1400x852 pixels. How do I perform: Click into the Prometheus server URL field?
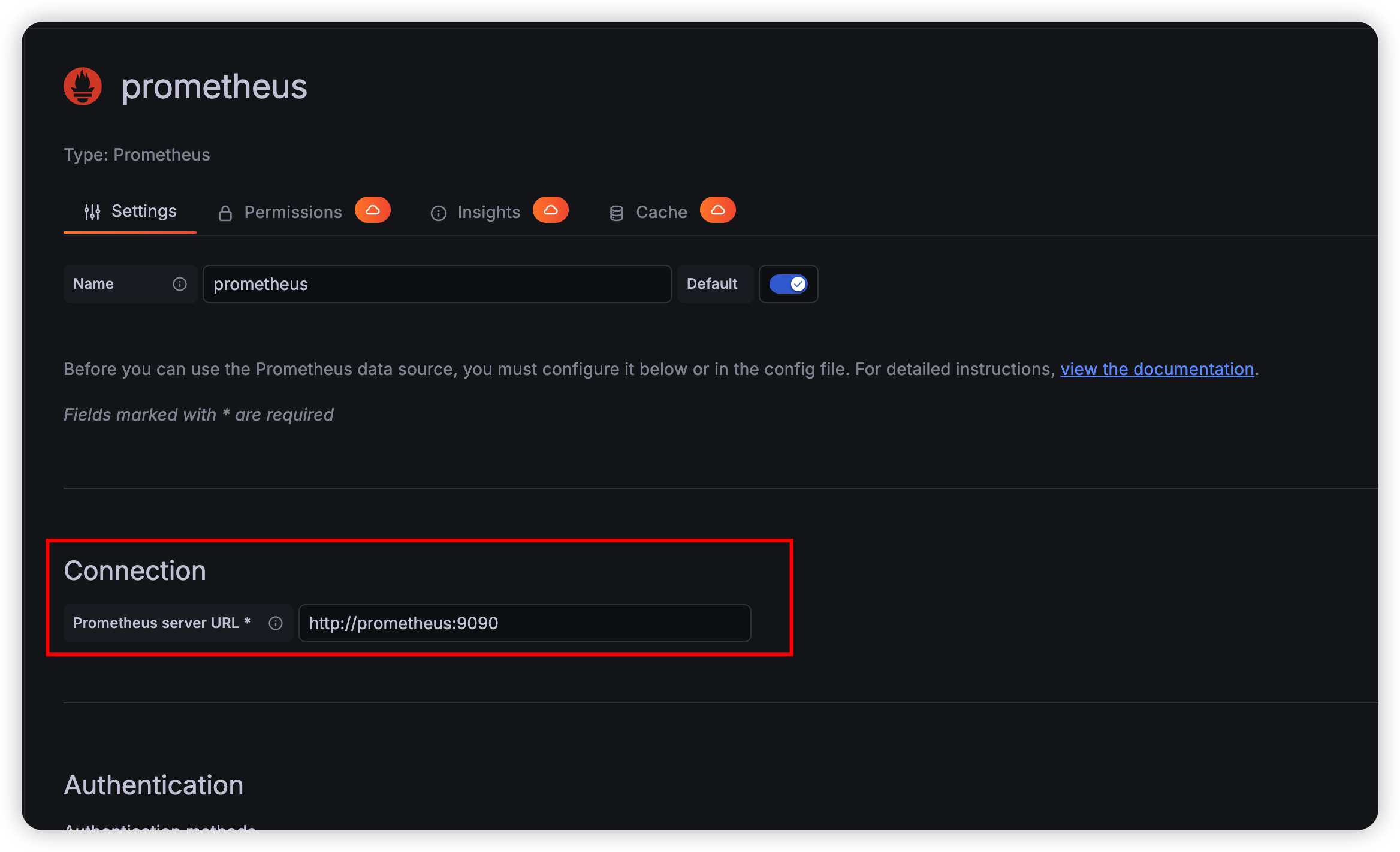pos(525,623)
